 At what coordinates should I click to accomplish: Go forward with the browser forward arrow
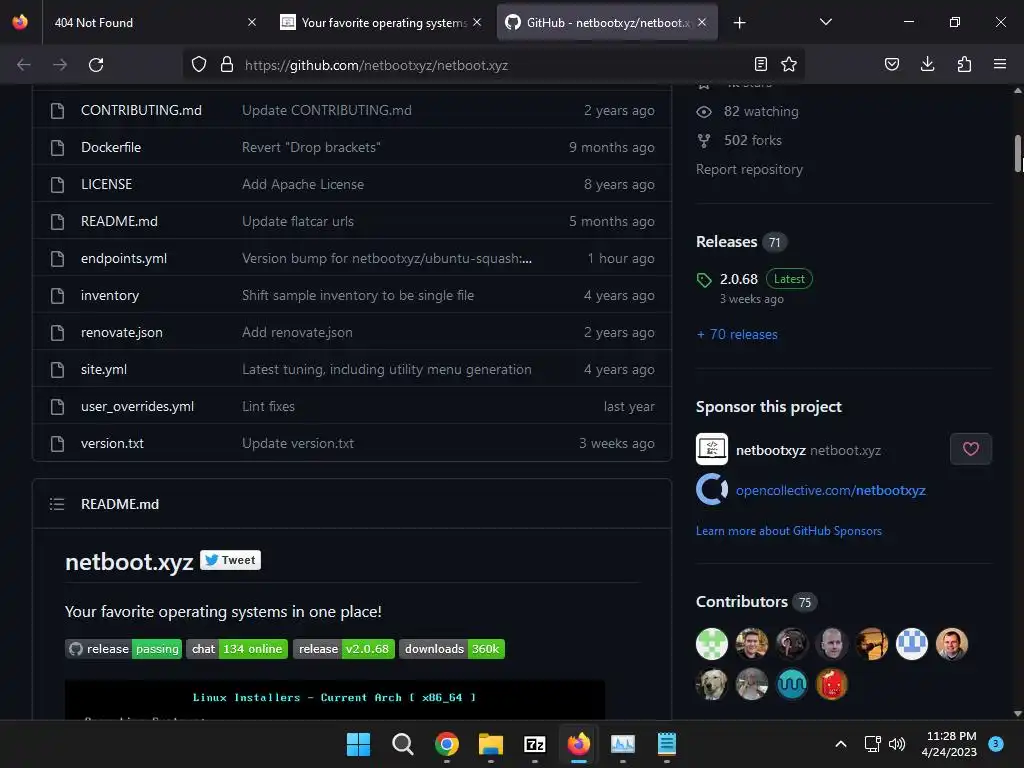coord(60,65)
